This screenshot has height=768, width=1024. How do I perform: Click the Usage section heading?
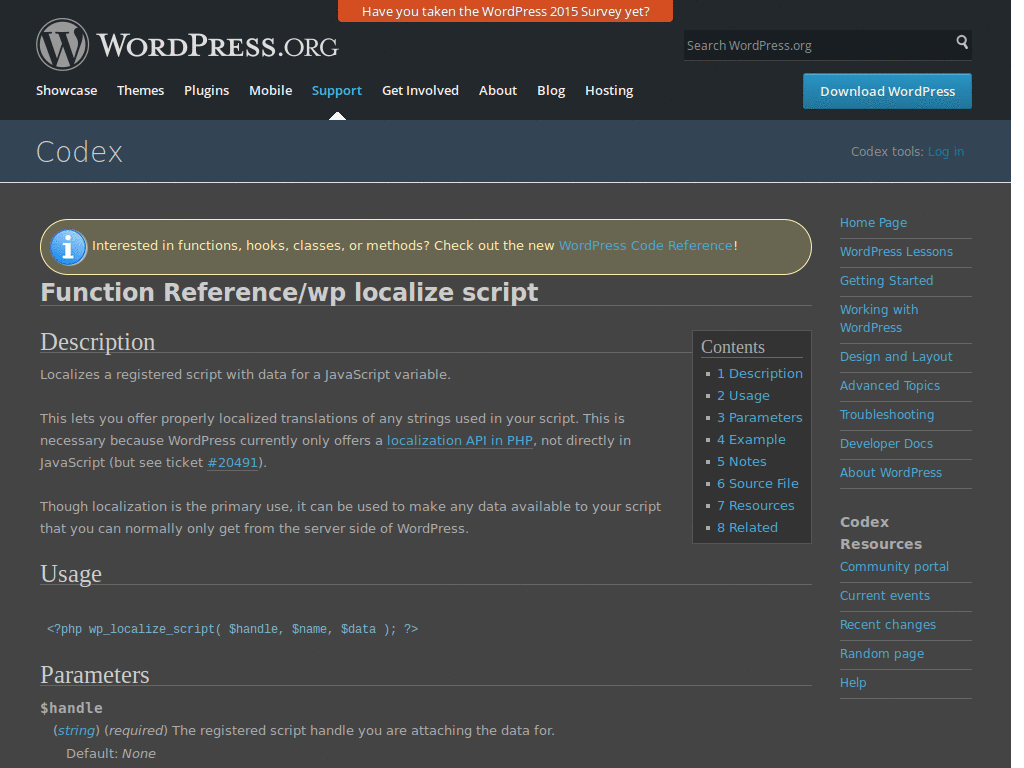(x=71, y=573)
